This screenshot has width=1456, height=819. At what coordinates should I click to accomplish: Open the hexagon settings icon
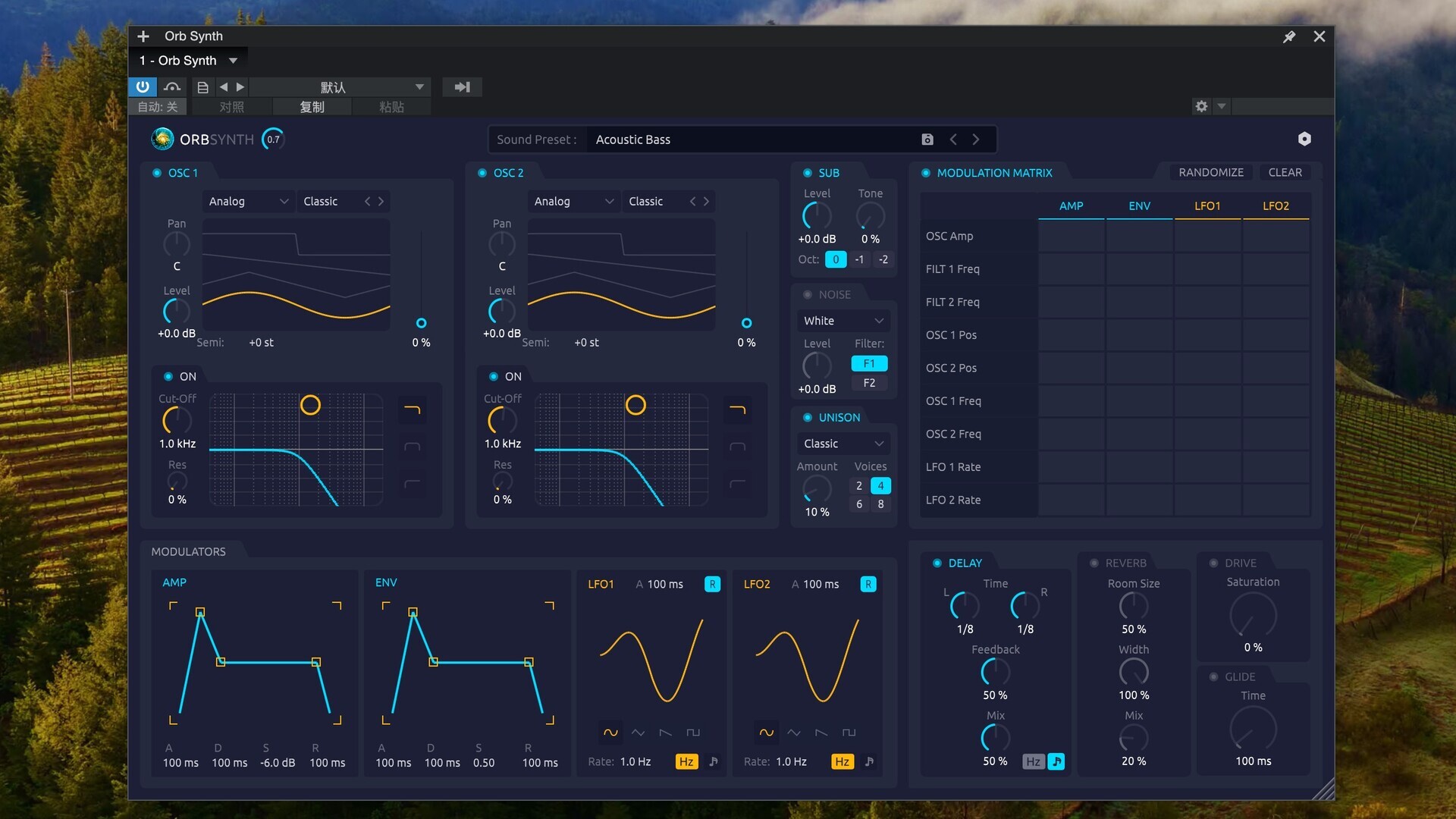point(1304,139)
